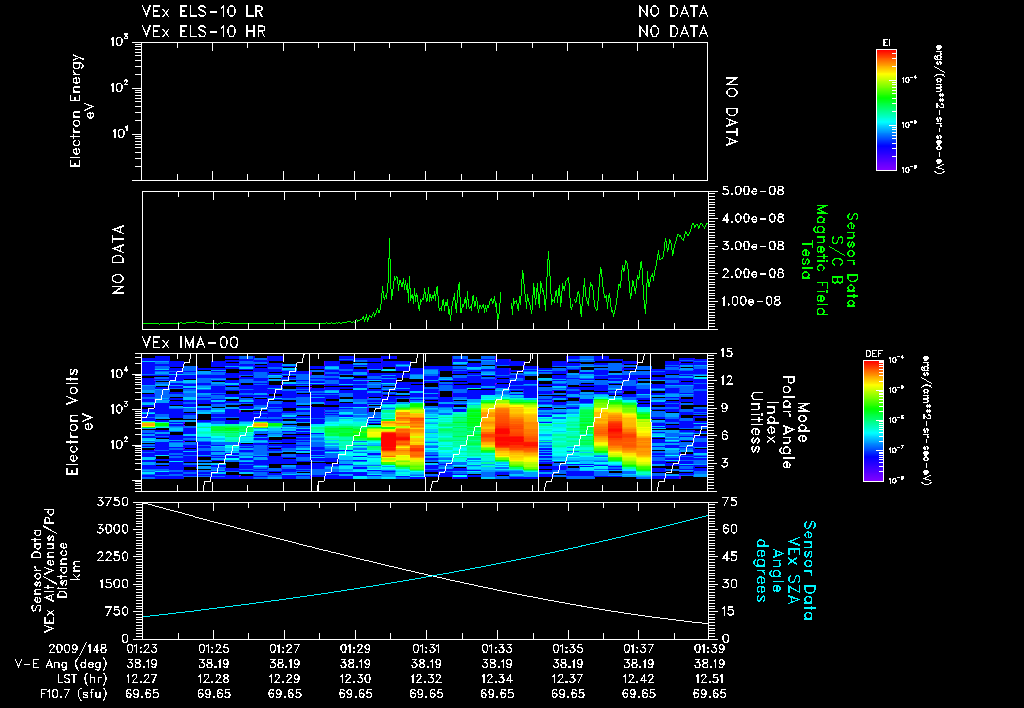The height and width of the screenshot is (708, 1024).
Task: Click the 30 tick on SZA angle axis
Action: click(729, 584)
